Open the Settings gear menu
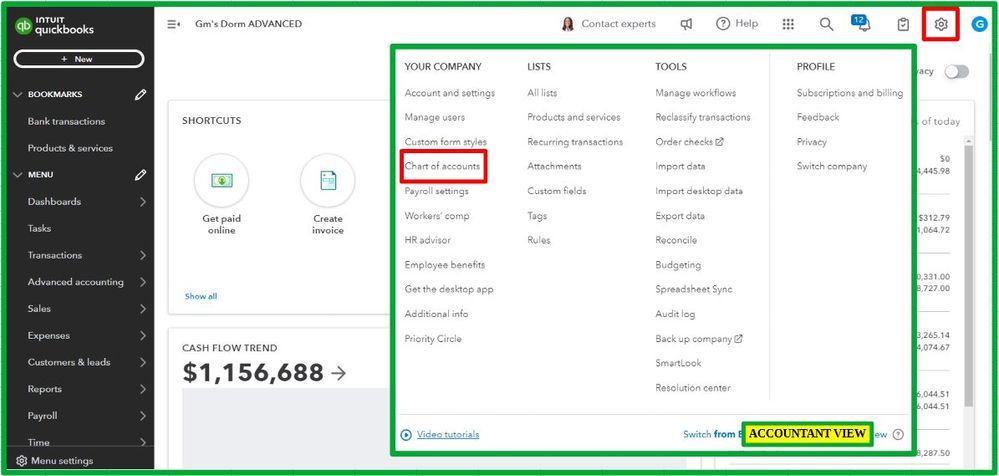This screenshot has height=476, width=999. [x=941, y=24]
